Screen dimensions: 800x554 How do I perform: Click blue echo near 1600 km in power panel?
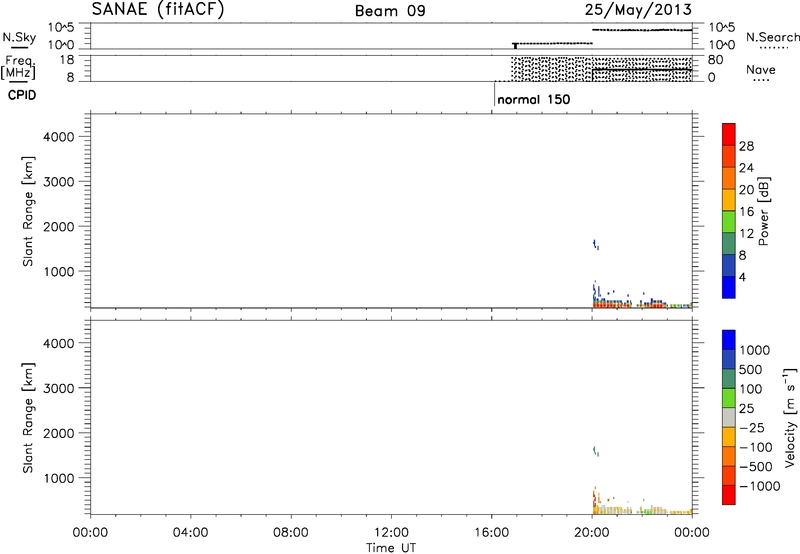click(595, 244)
